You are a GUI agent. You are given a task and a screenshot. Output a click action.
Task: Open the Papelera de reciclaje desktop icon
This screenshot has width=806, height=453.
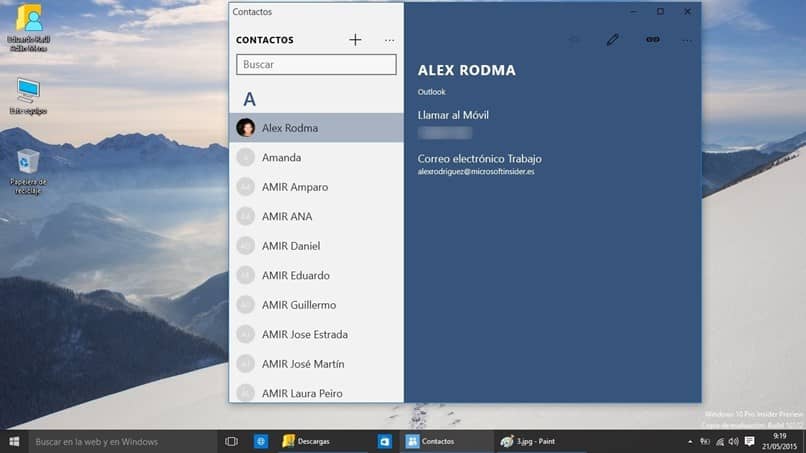(x=28, y=171)
